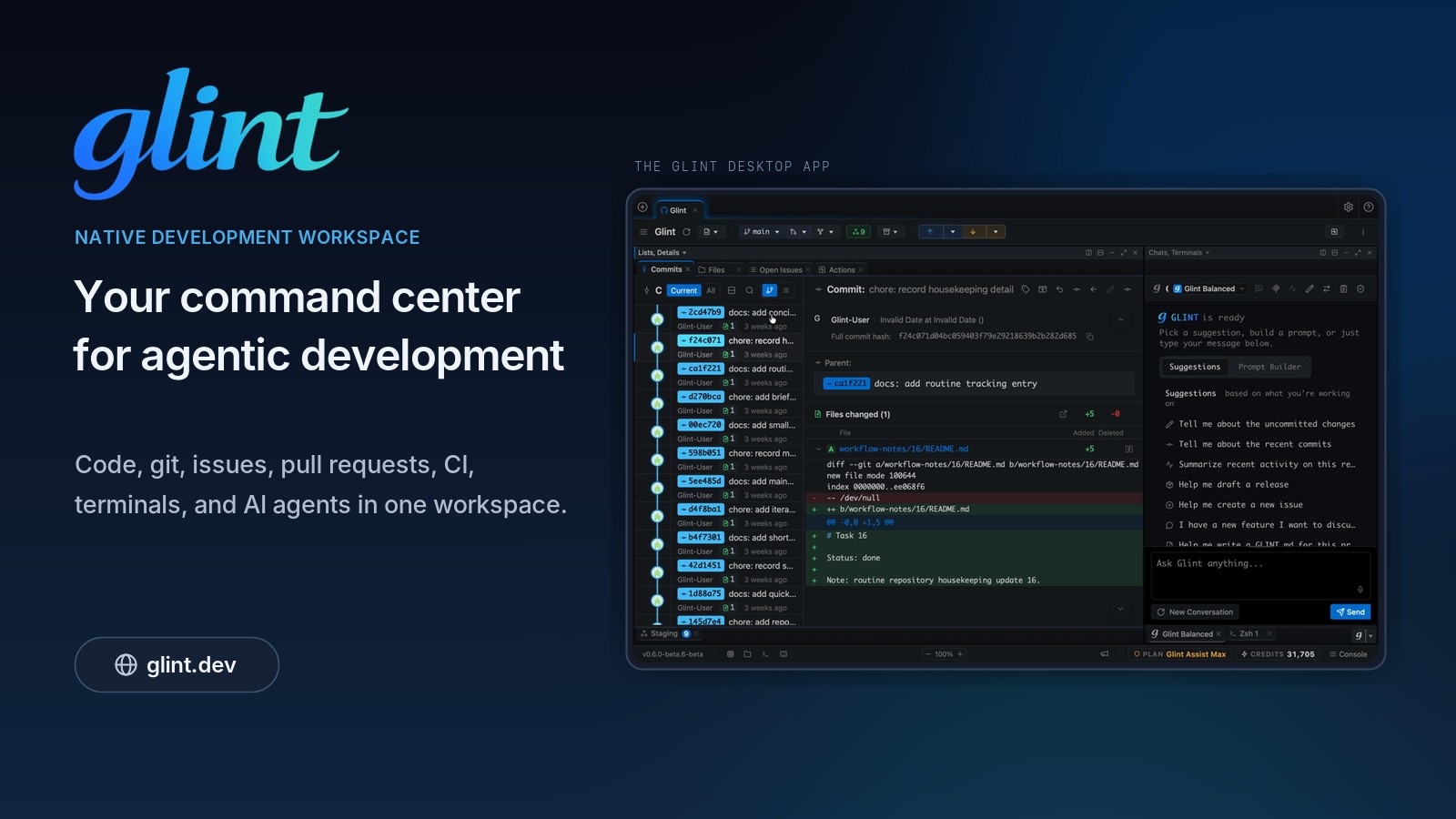The height and width of the screenshot is (819, 1456).
Task: Switch to the Open Issues tab
Action: point(781,270)
